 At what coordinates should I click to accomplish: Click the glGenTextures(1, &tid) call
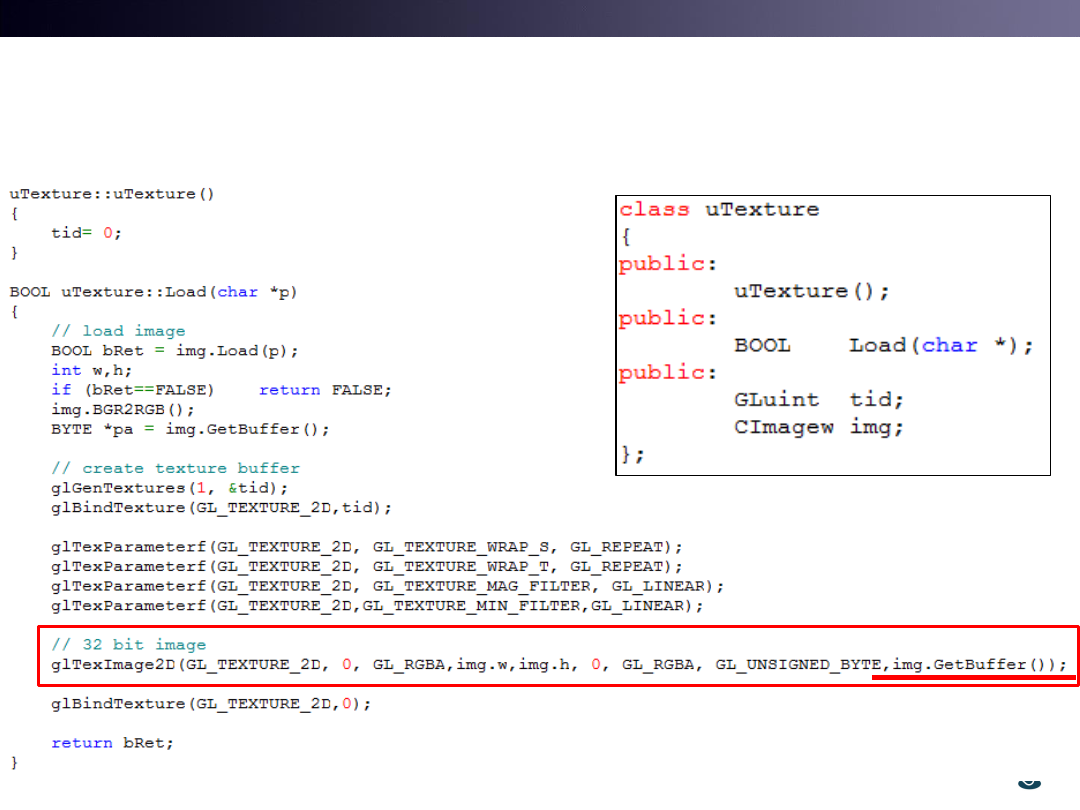170,488
